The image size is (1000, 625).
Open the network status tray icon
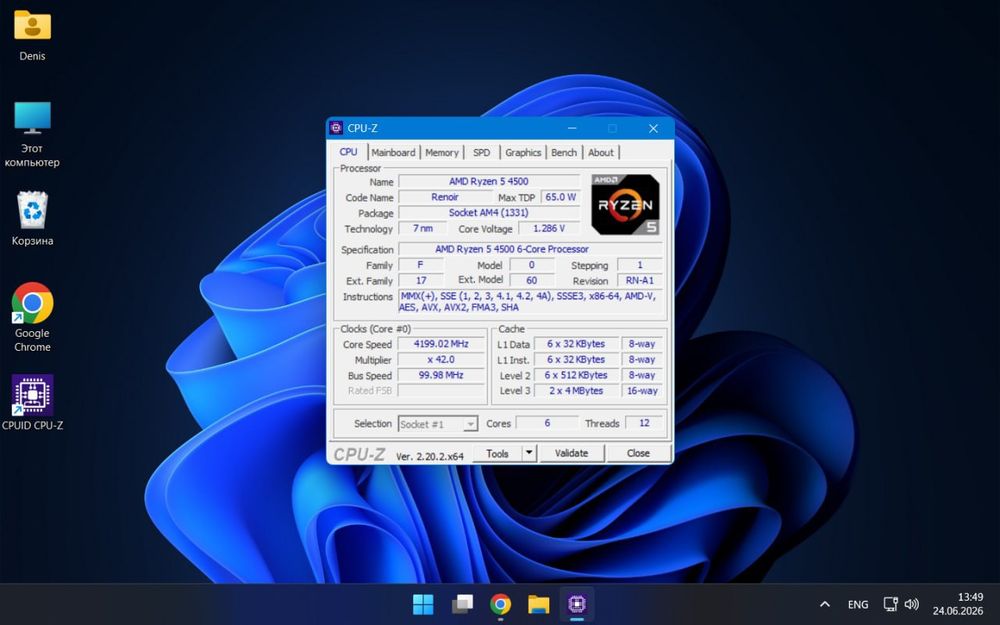click(x=890, y=604)
